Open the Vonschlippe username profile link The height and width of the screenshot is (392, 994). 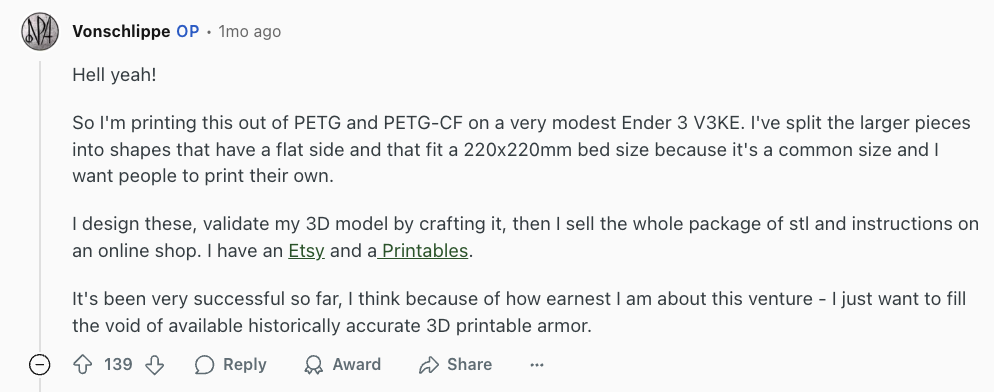(x=121, y=31)
